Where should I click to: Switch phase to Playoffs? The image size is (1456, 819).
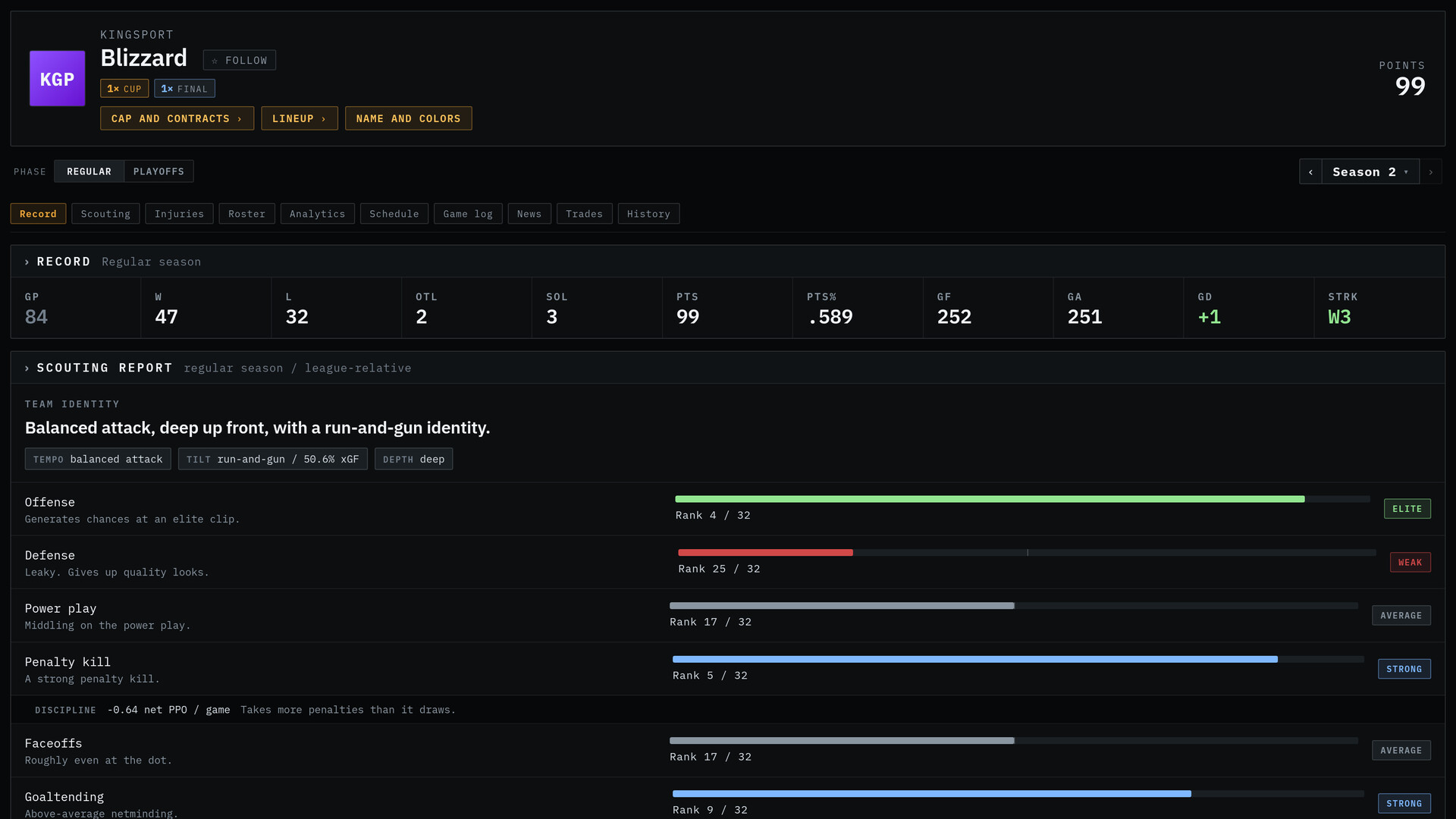point(158,171)
